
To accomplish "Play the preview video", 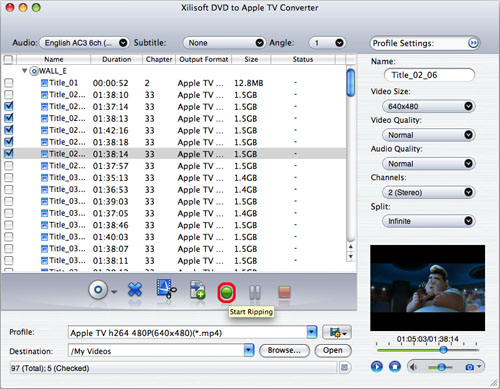I will coord(377,367).
